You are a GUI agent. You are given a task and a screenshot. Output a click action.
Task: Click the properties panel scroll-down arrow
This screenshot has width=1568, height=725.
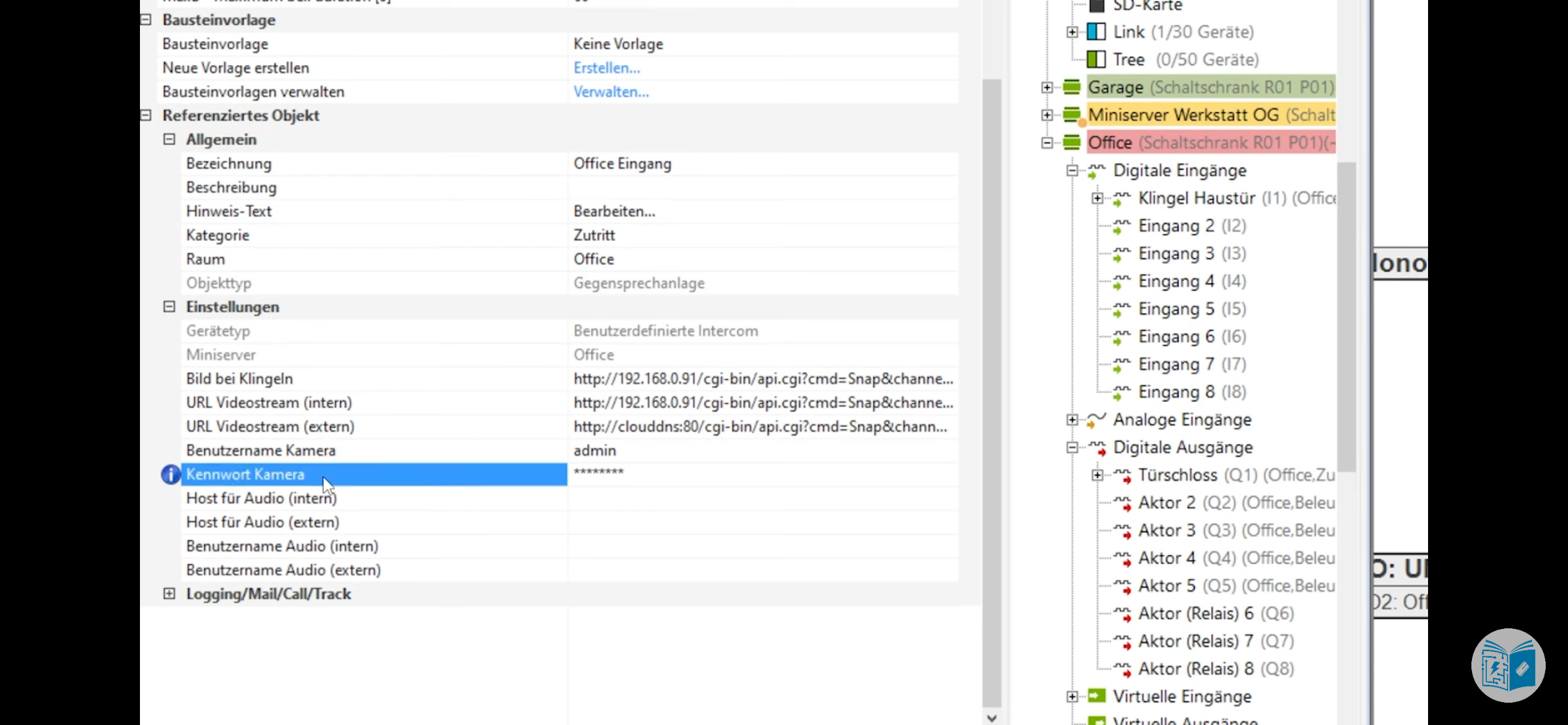point(992,718)
